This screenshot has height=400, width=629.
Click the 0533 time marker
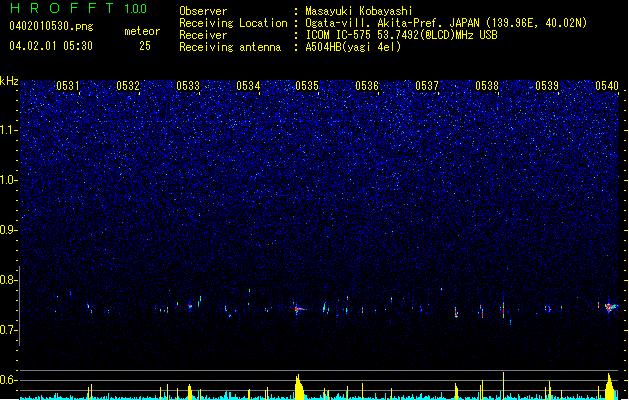pos(188,86)
